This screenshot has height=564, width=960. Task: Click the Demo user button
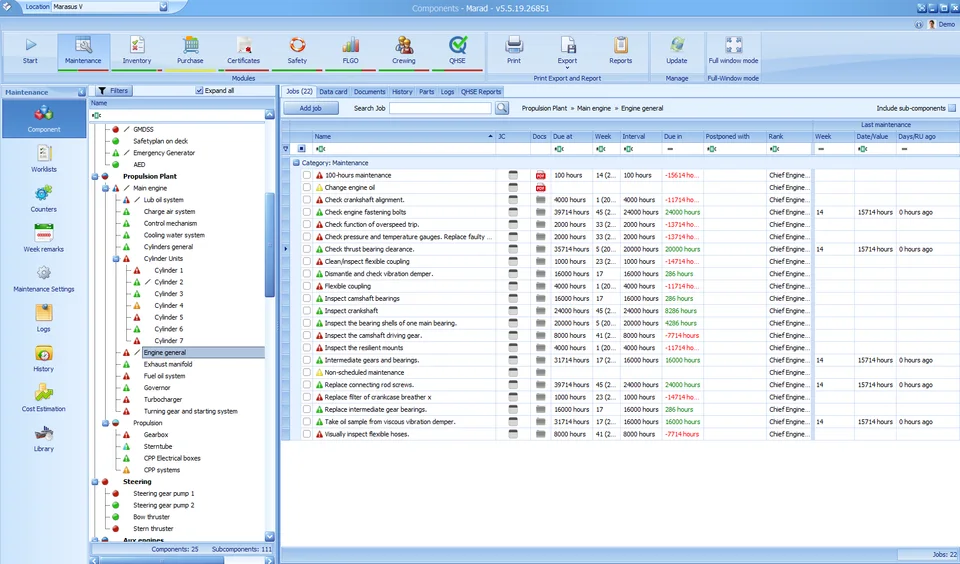click(x=941, y=24)
